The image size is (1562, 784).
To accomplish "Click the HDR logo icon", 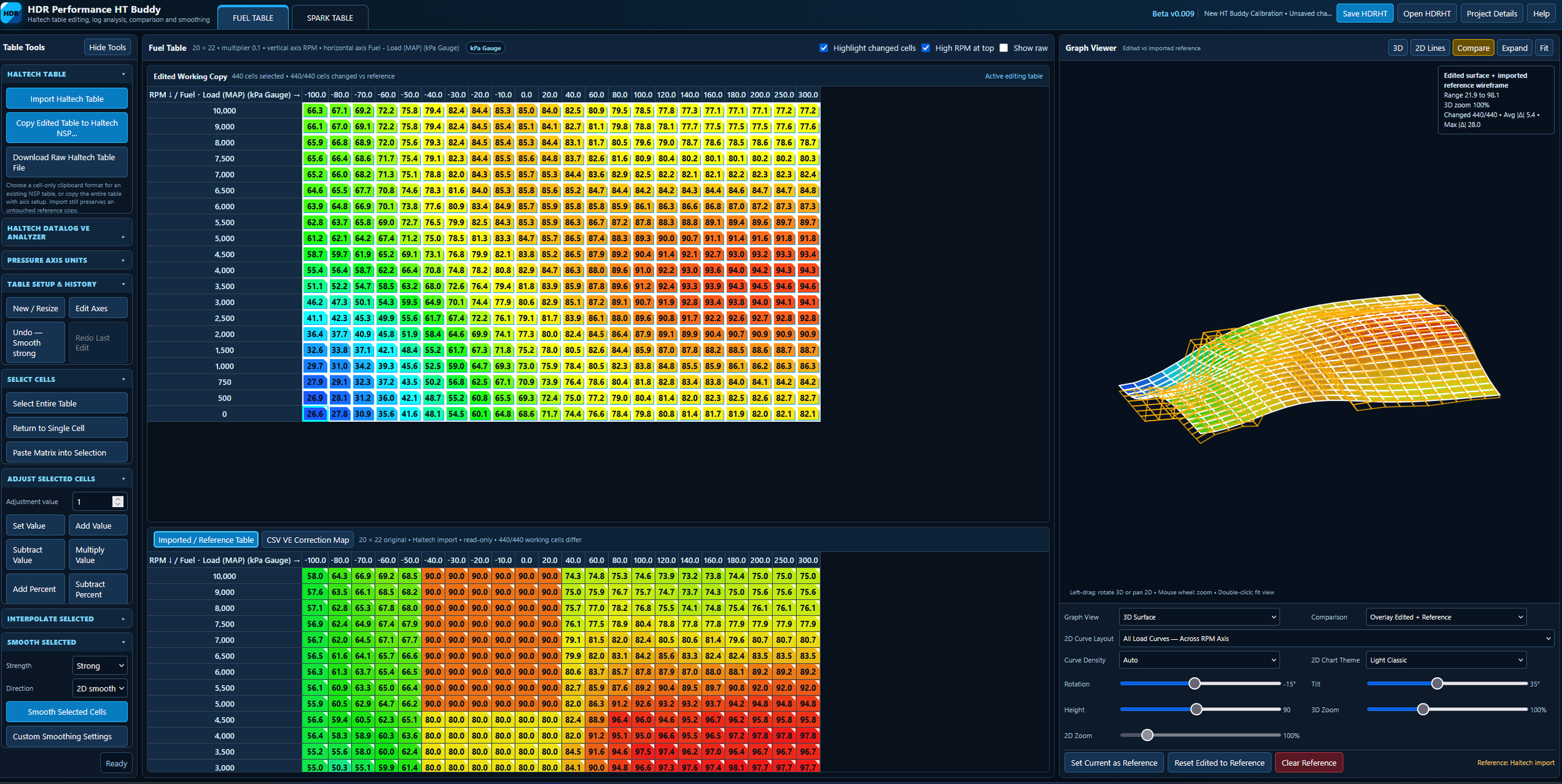I will (11, 12).
